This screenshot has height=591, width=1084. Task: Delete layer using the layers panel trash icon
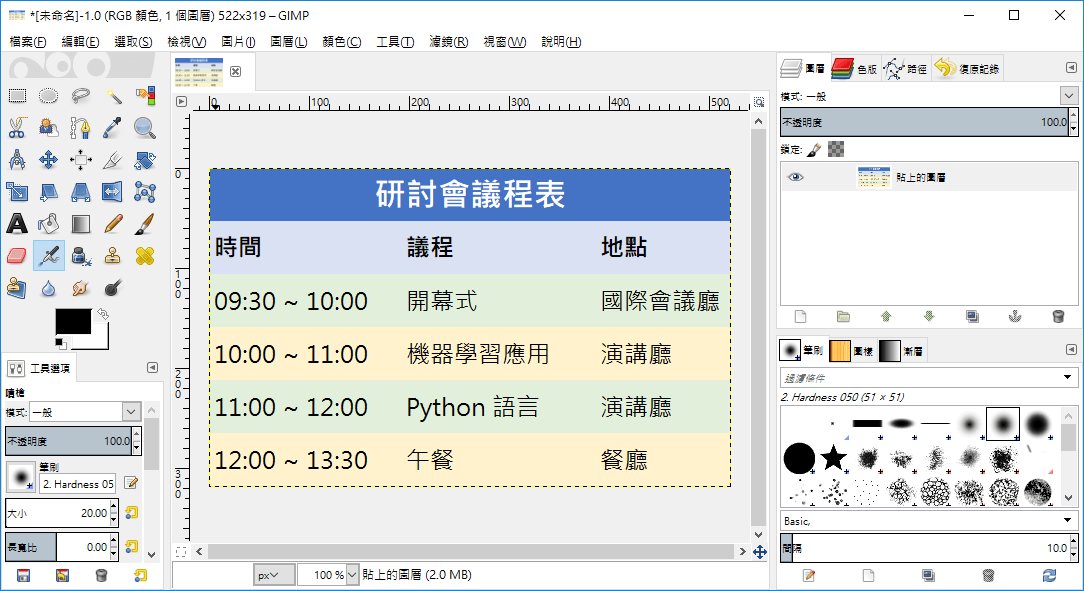1058,316
